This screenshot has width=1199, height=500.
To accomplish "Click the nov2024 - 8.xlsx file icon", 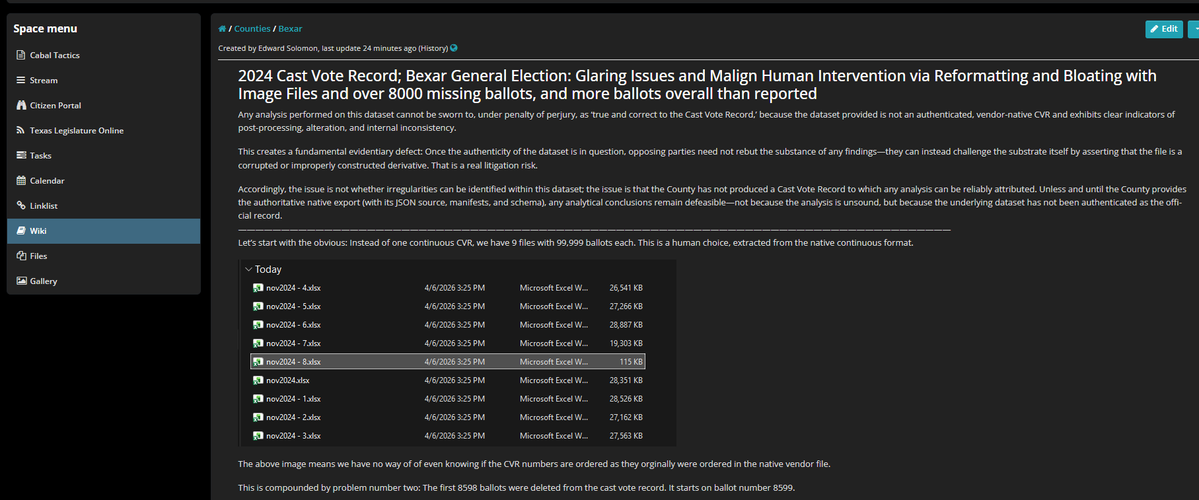I will tap(258, 362).
